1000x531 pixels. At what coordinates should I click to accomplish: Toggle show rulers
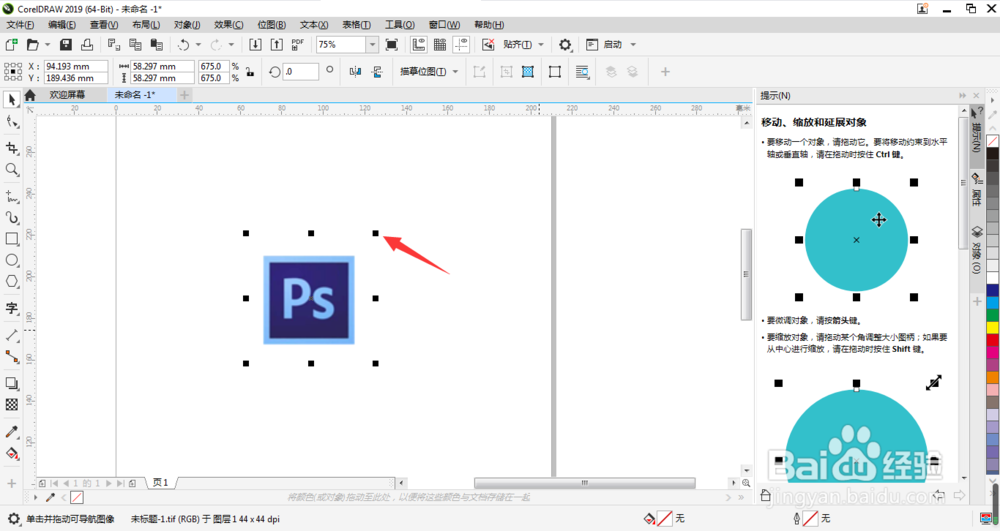click(418, 45)
